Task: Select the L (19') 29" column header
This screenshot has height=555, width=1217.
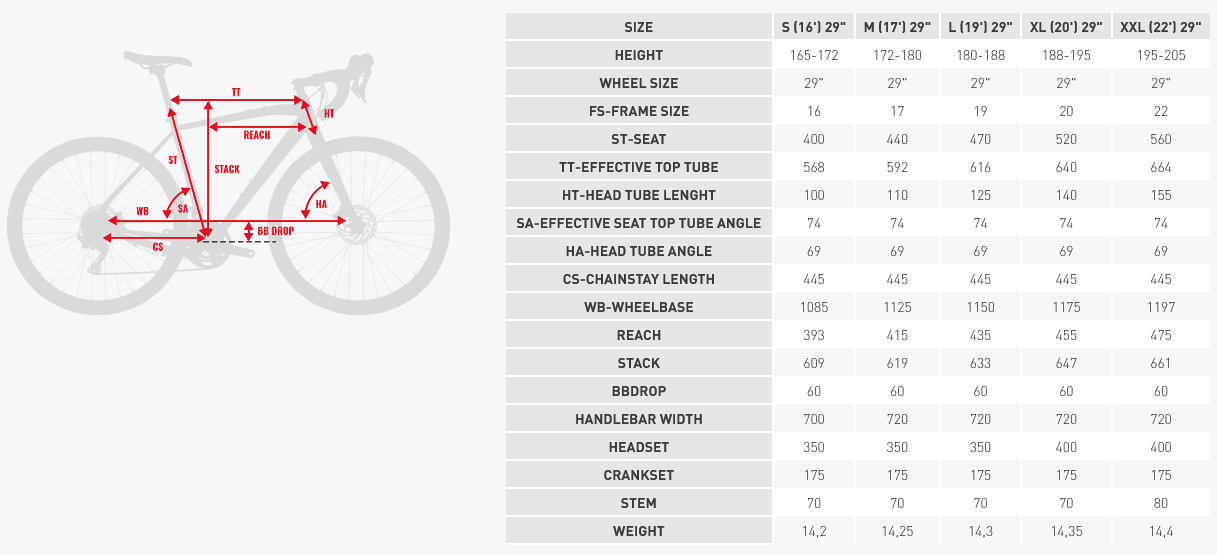Action: 980,27
